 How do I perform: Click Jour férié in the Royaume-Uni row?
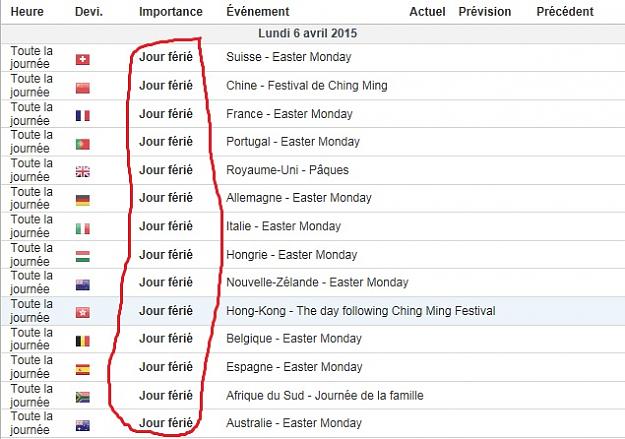(166, 170)
